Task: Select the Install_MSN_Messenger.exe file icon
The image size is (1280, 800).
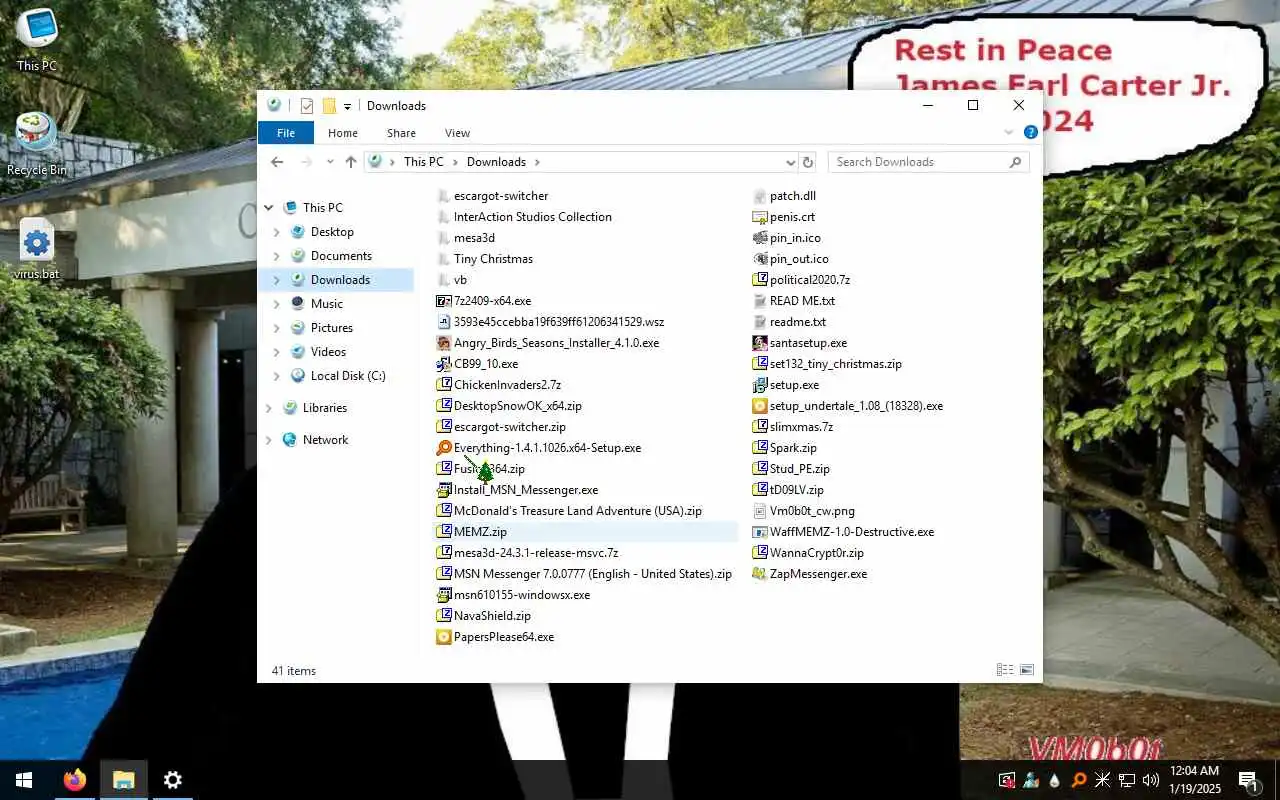Action: point(444,490)
